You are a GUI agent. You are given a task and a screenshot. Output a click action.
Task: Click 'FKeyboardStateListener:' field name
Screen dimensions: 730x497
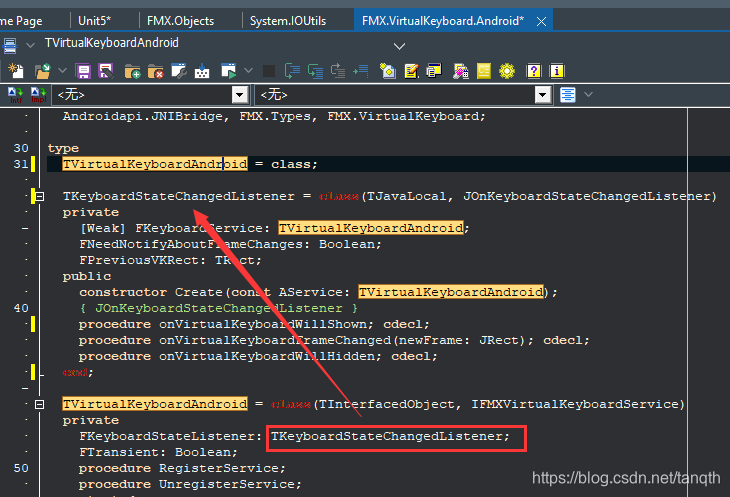click(170, 437)
